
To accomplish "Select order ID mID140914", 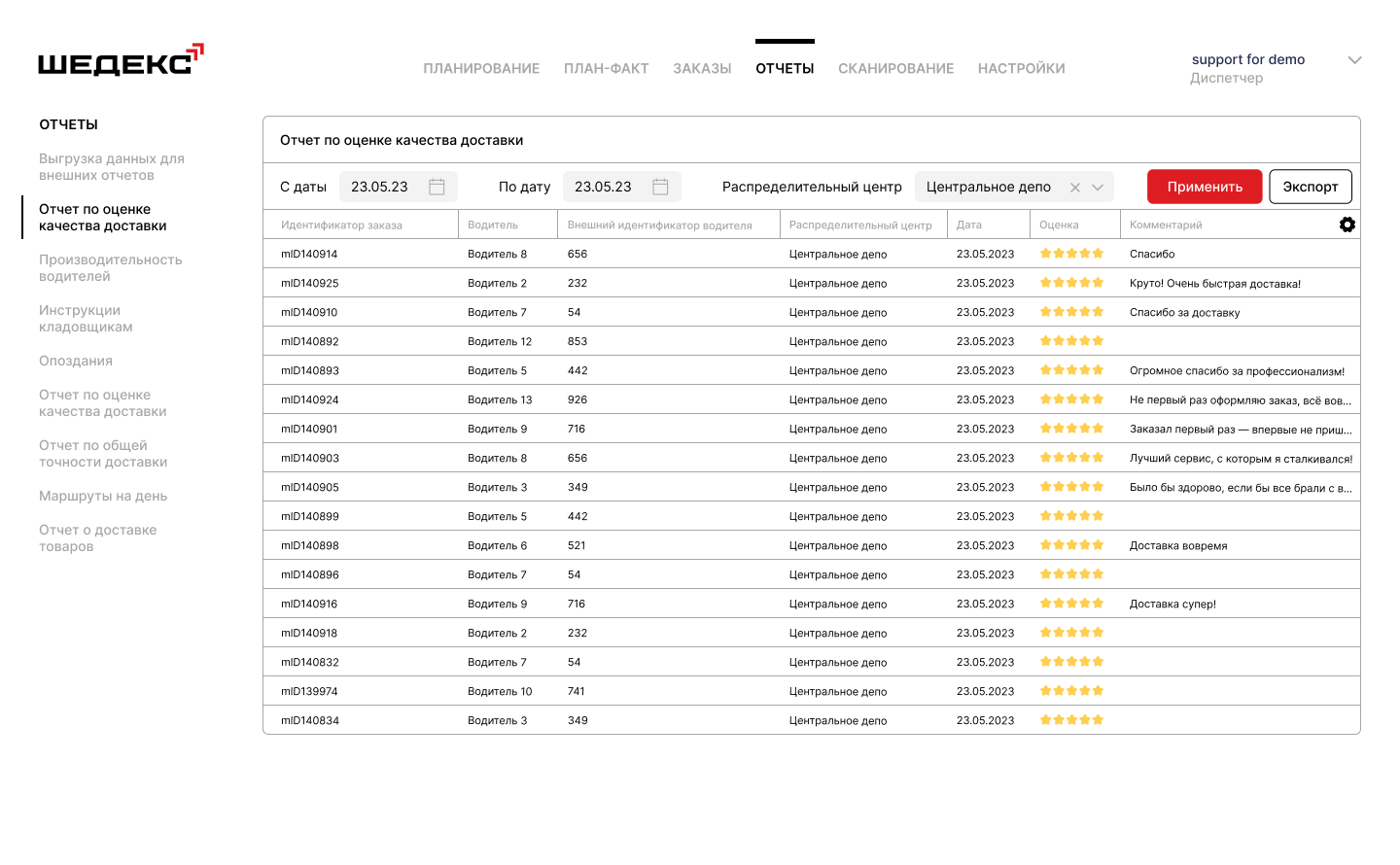I will tap(309, 254).
